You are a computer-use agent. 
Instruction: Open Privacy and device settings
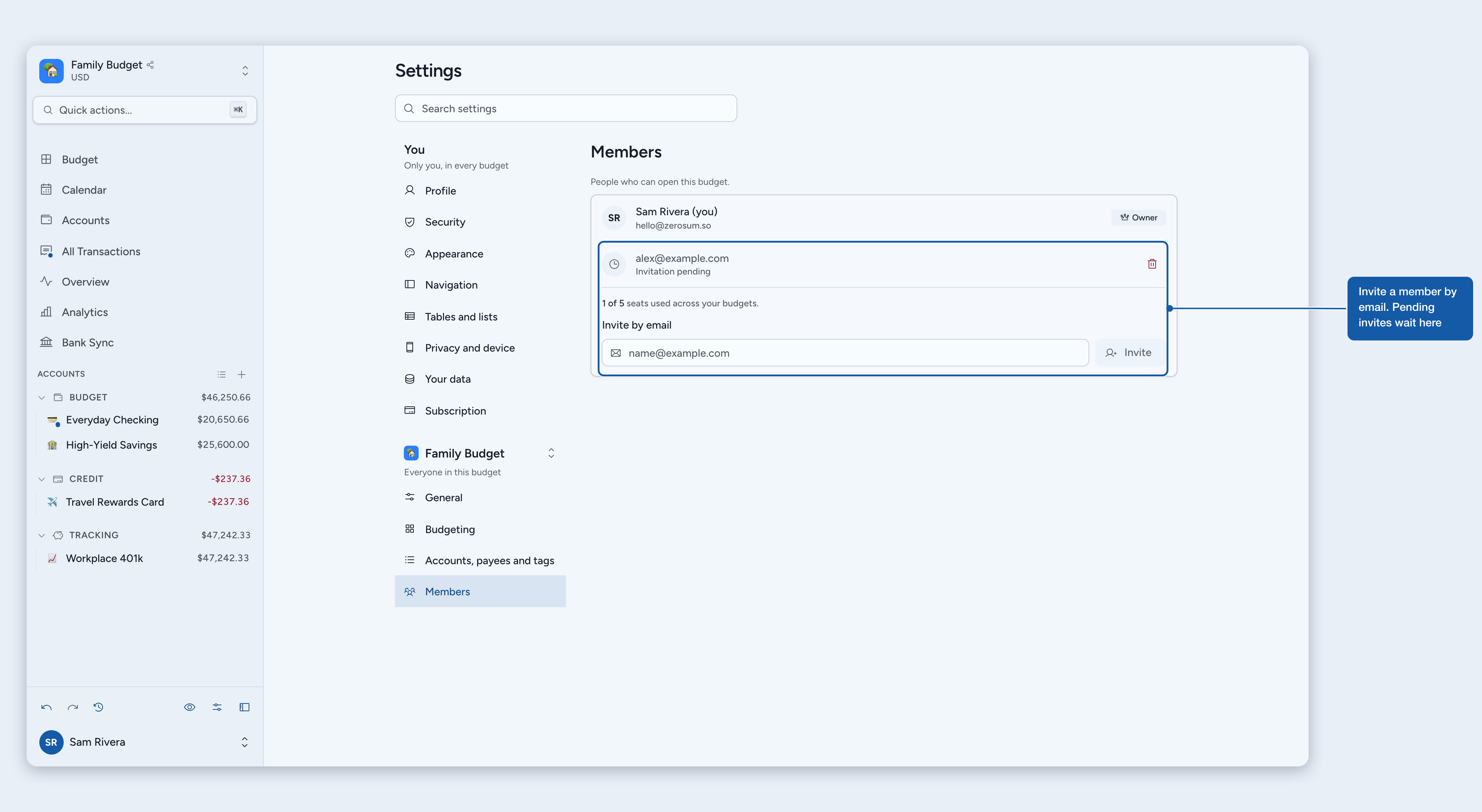click(x=481, y=348)
